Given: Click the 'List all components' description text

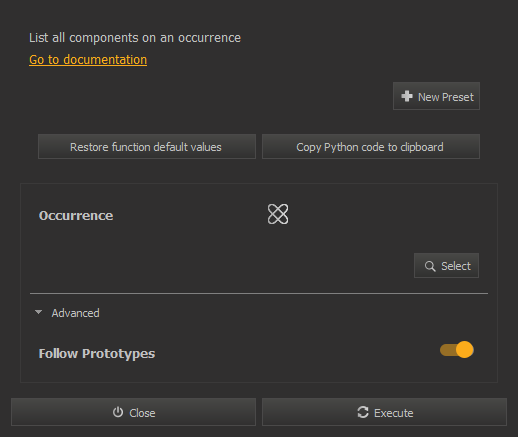Looking at the screenshot, I should [135, 38].
